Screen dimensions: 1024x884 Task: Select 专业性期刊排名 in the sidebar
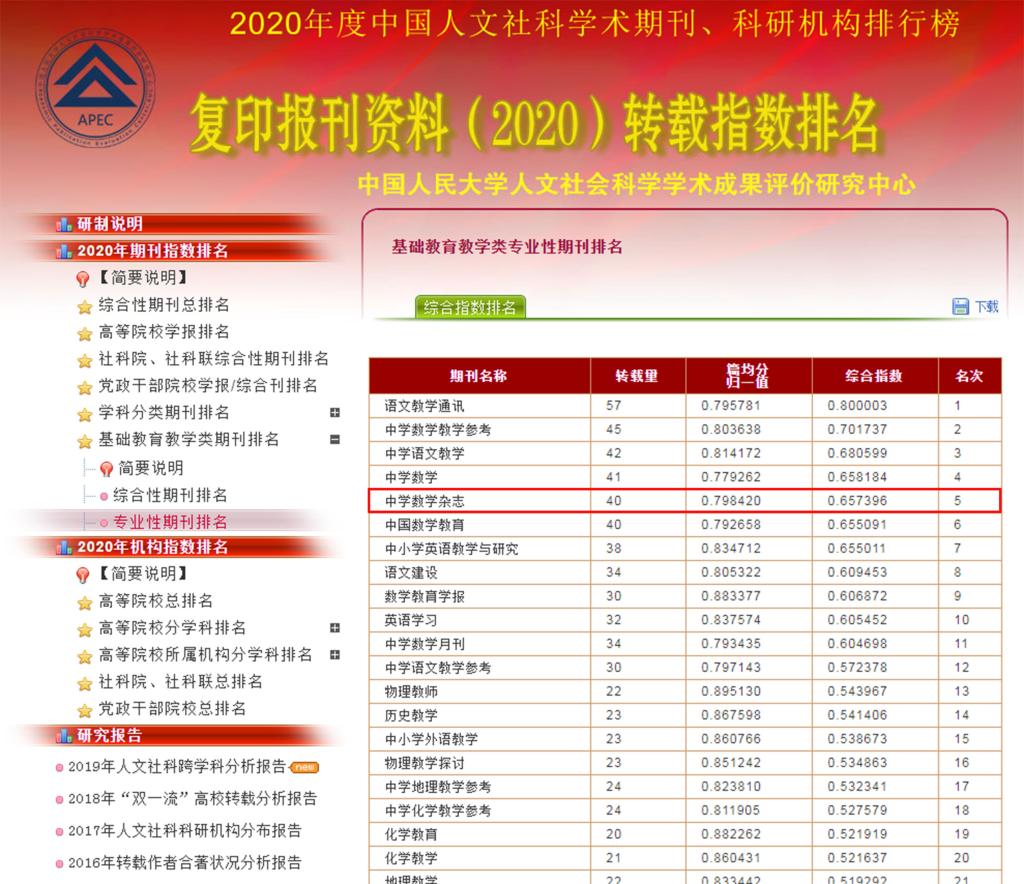170,522
